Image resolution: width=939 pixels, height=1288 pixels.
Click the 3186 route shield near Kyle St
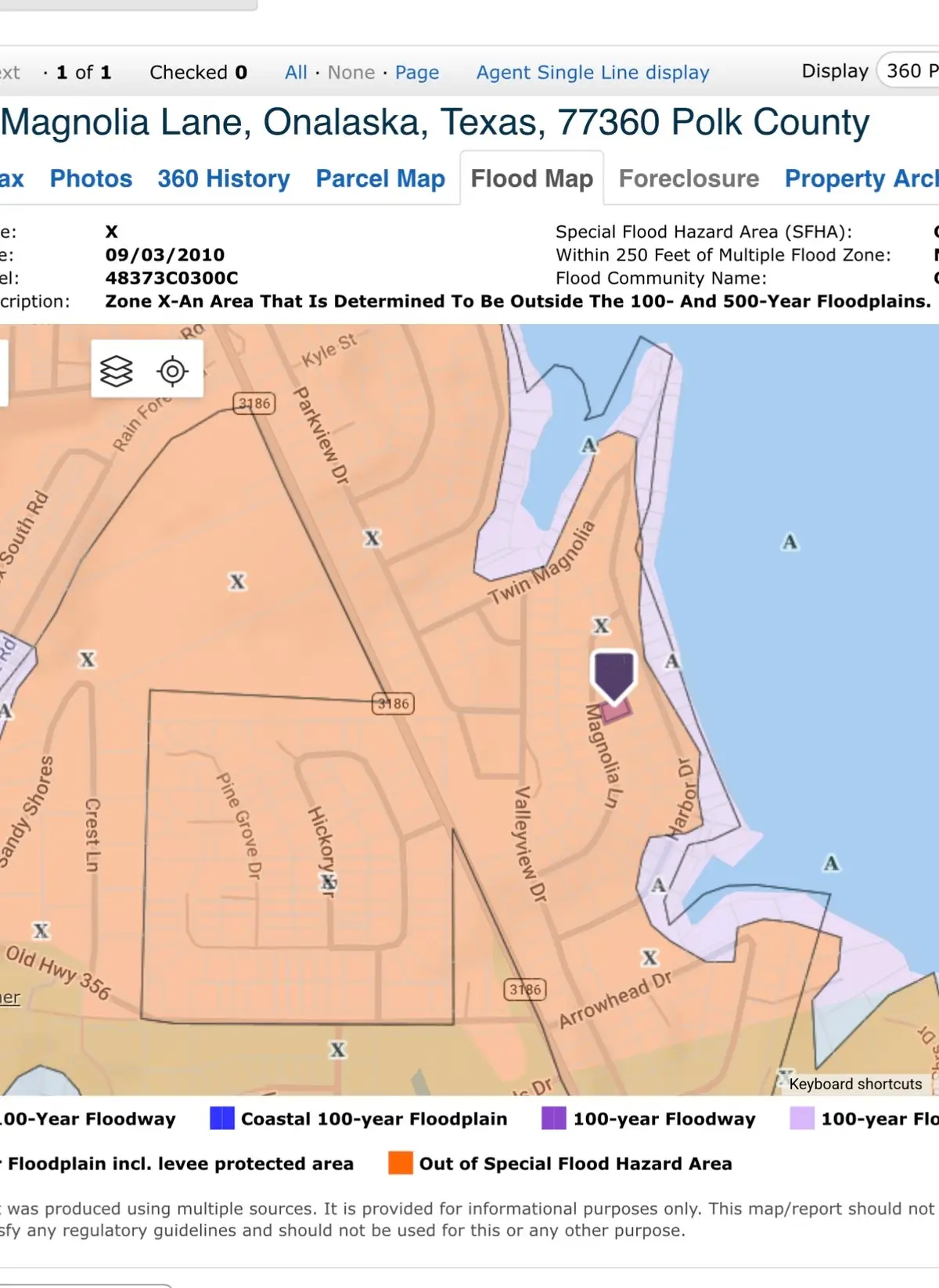[254, 404]
